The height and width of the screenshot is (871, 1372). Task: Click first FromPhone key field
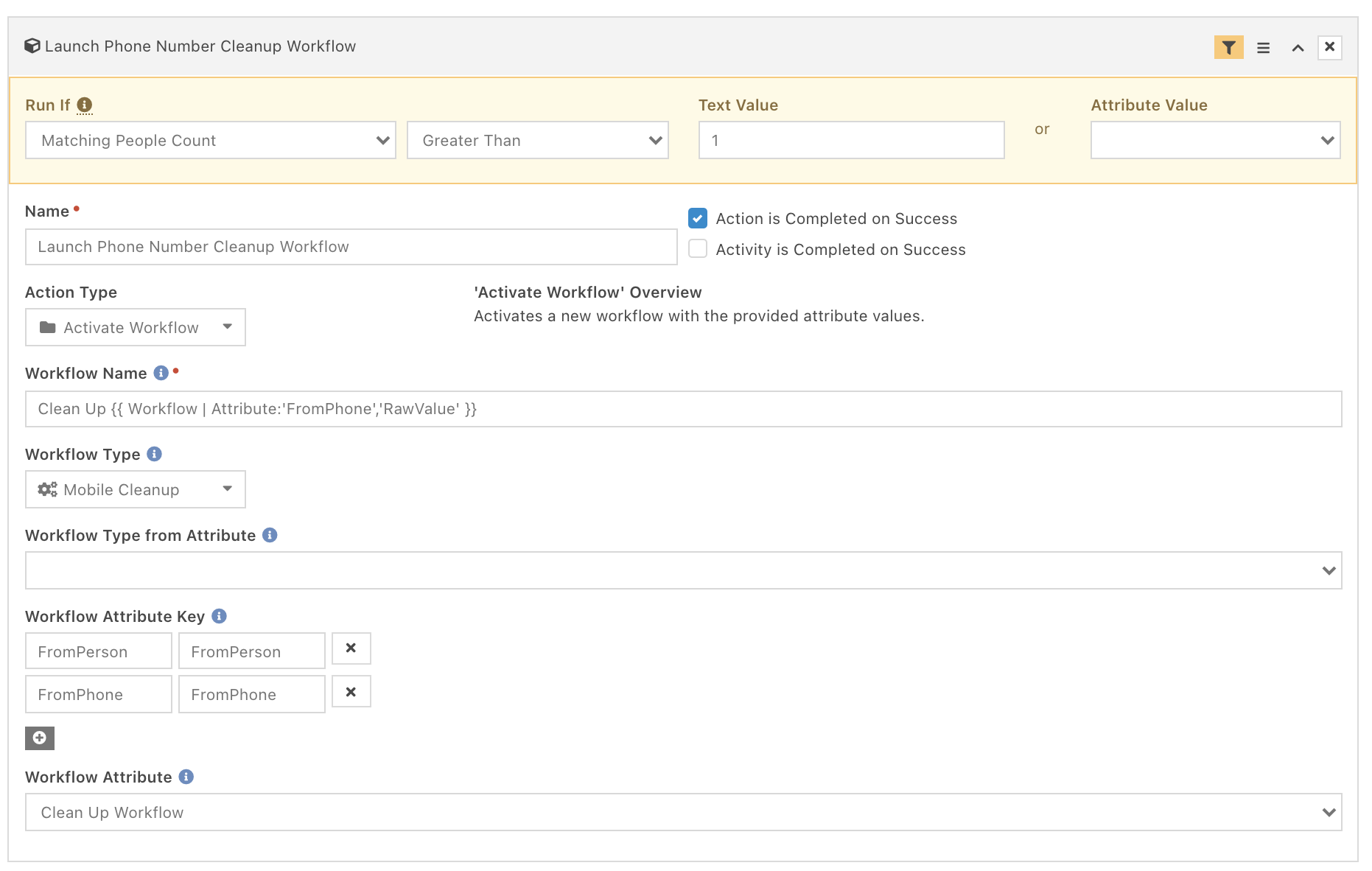pos(99,694)
